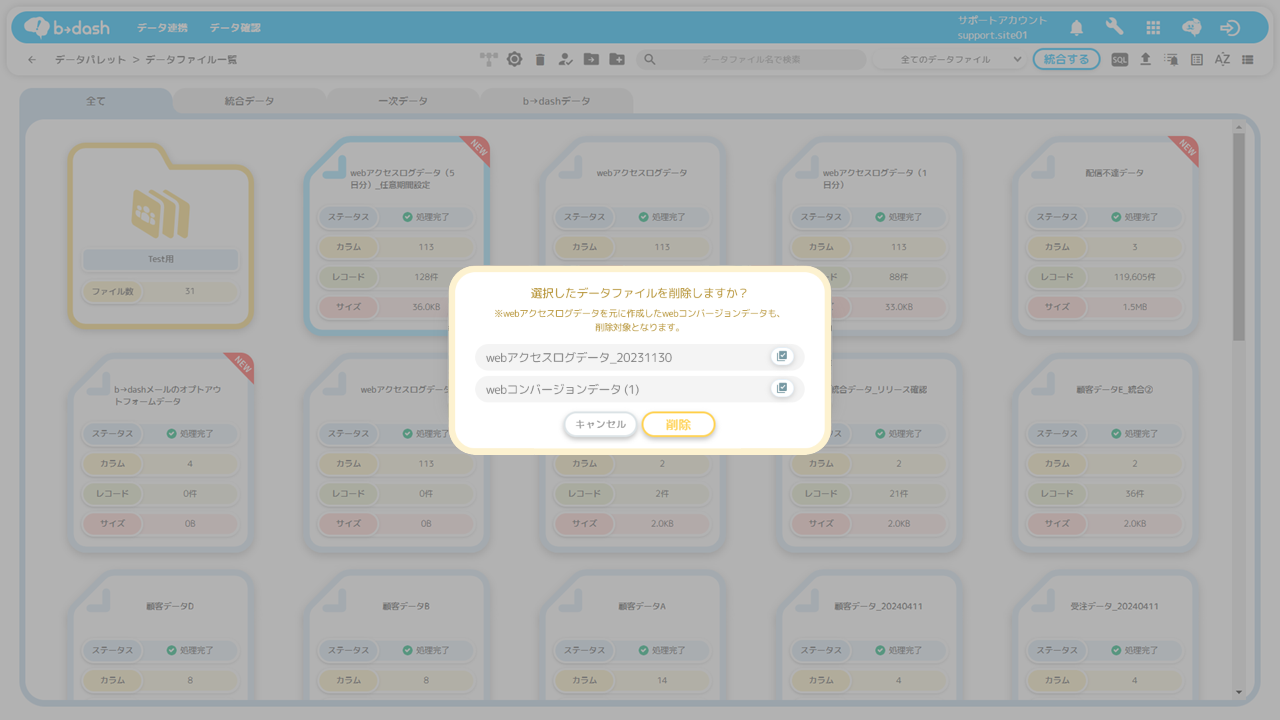Click データパレット breadcrumb link
The width and height of the screenshot is (1280, 720).
(90, 60)
